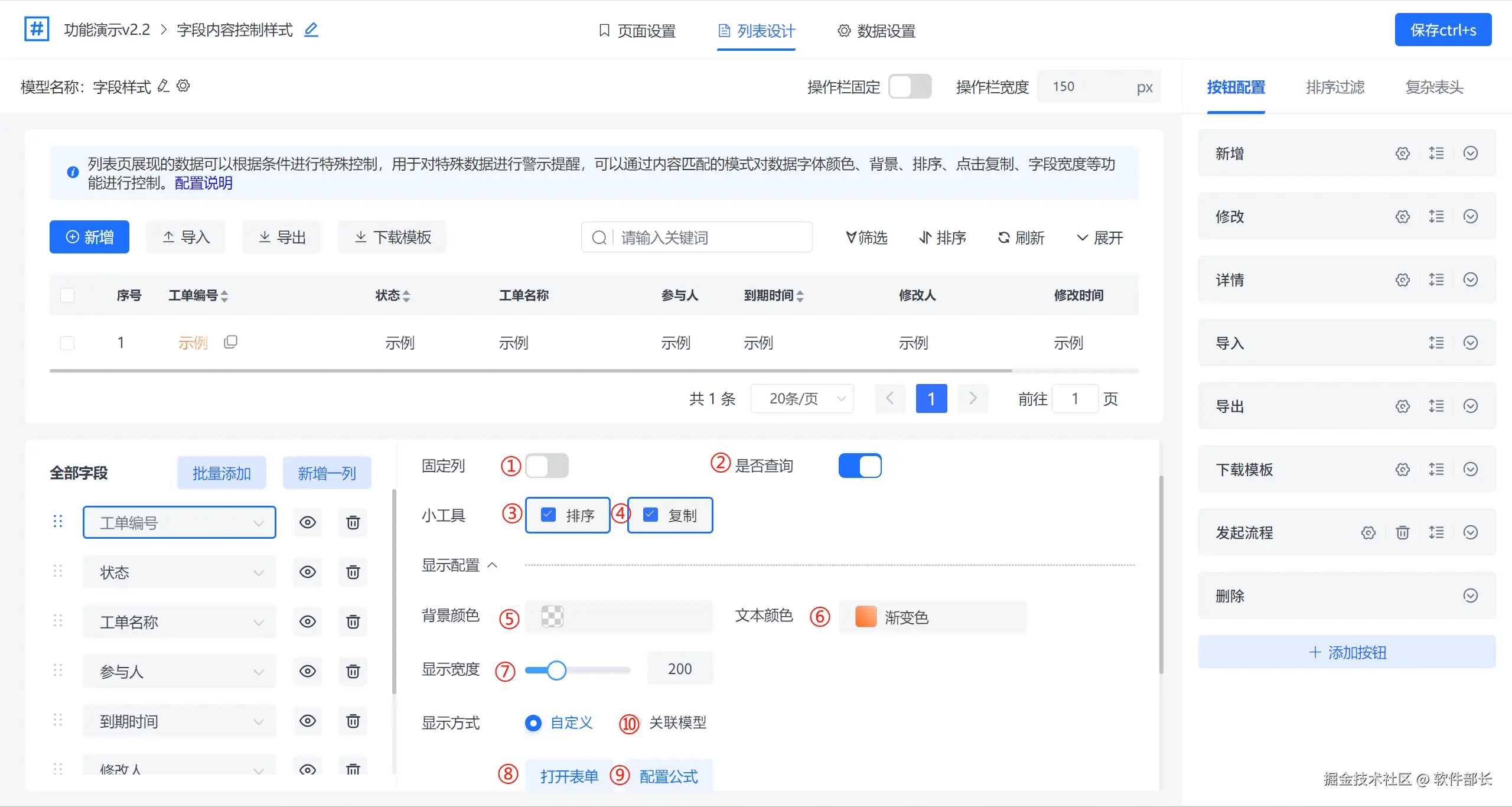Hide the 工单名称 field with eye icon
Viewport: 1512px width, 807px height.
pos(307,621)
